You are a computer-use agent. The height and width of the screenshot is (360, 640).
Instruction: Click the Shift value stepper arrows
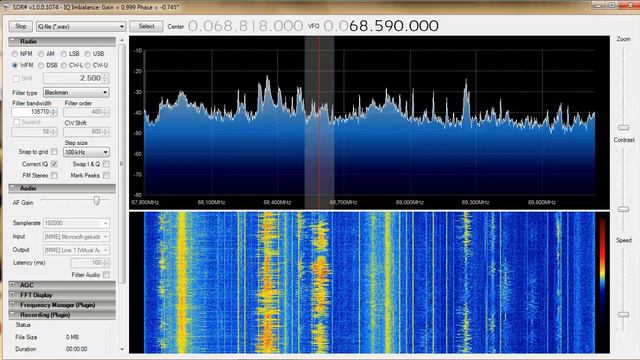pos(106,78)
